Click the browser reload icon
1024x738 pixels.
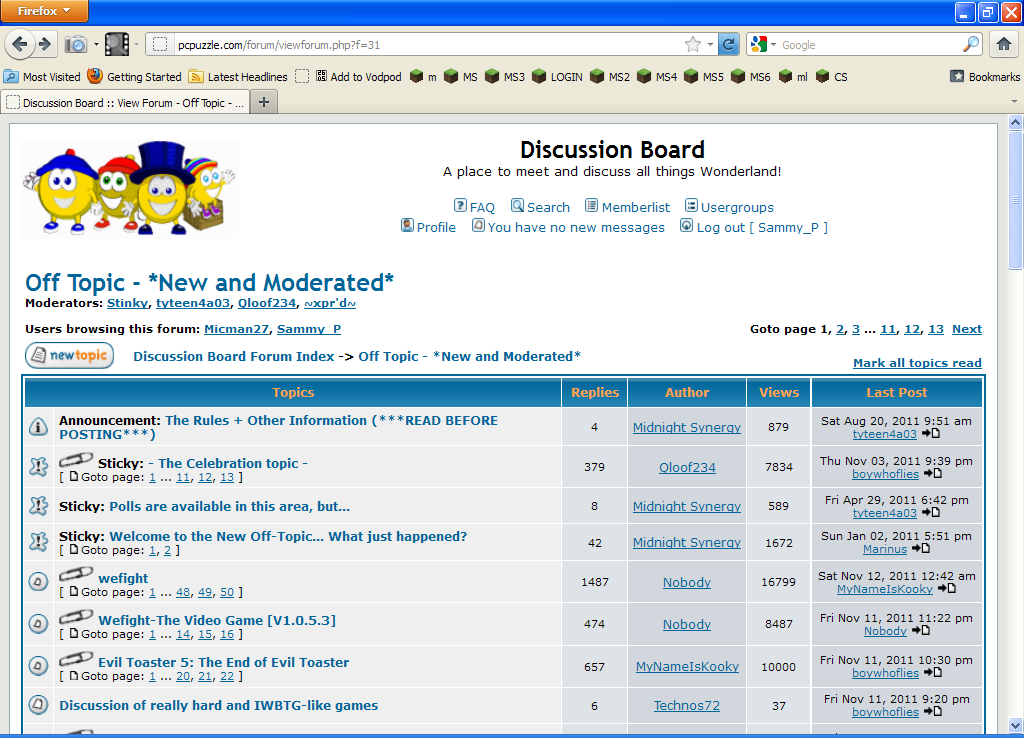[x=729, y=44]
